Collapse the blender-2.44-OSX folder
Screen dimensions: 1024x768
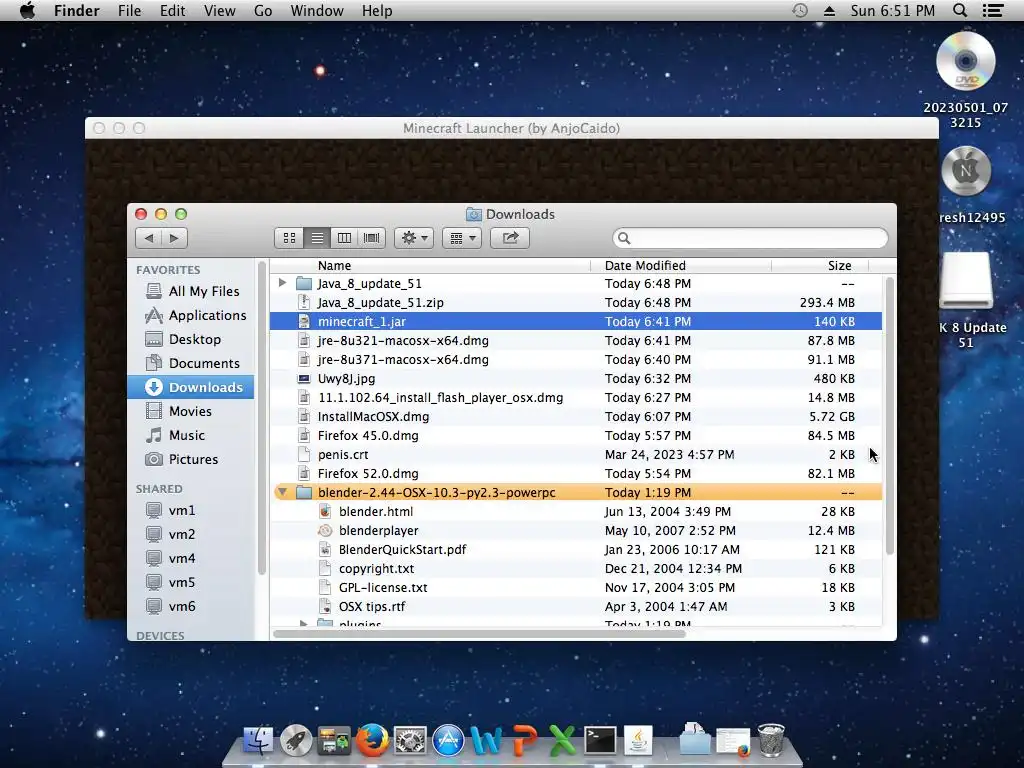click(282, 492)
